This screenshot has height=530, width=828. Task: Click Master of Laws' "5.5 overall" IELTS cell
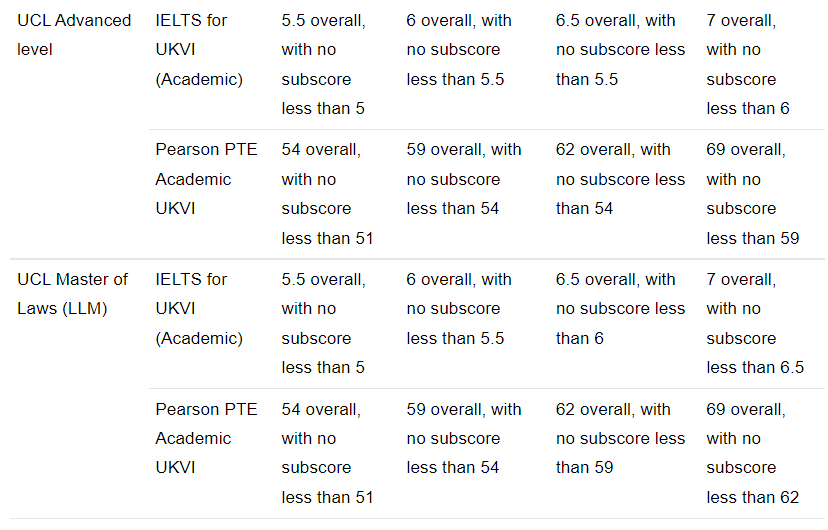click(x=323, y=323)
